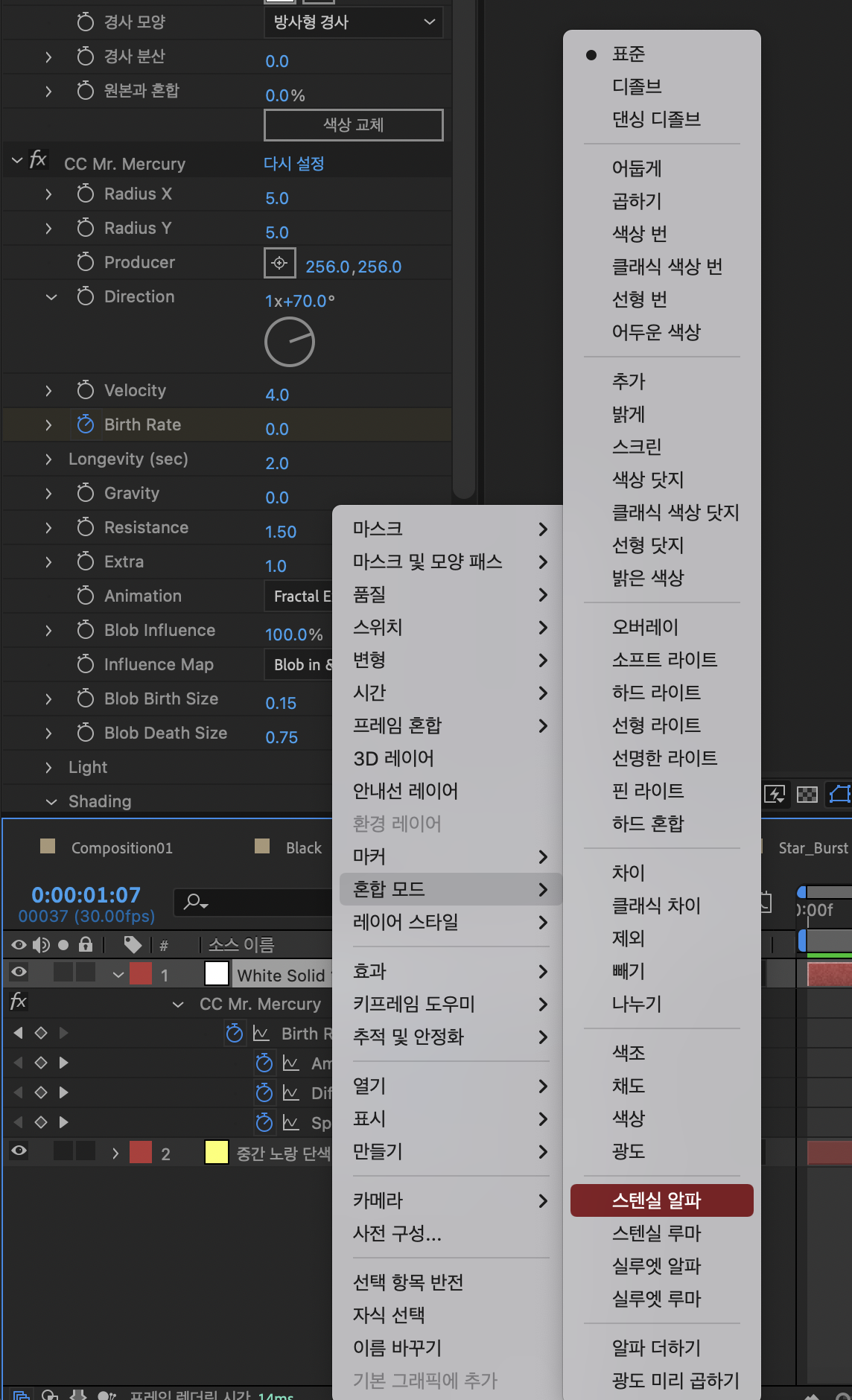
Task: Toggle stopwatch for Resistance property
Action: (x=86, y=527)
